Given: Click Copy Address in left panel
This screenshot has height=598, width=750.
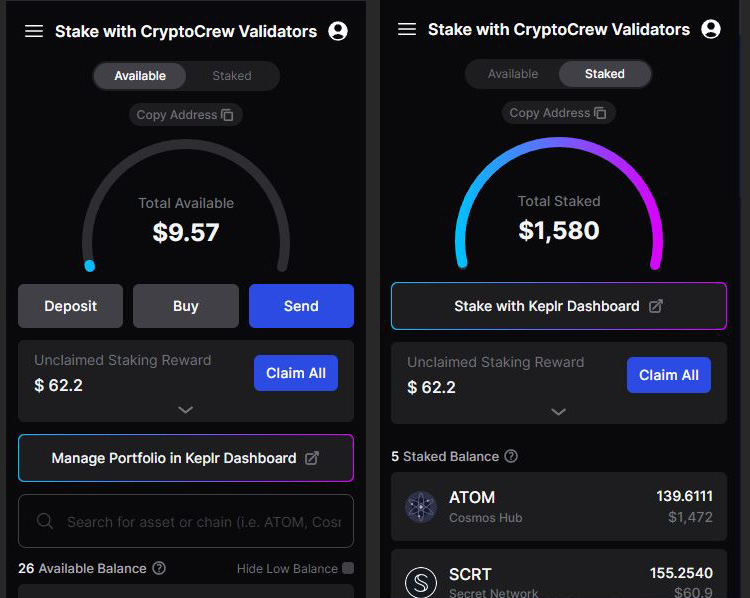Looking at the screenshot, I should coord(186,115).
